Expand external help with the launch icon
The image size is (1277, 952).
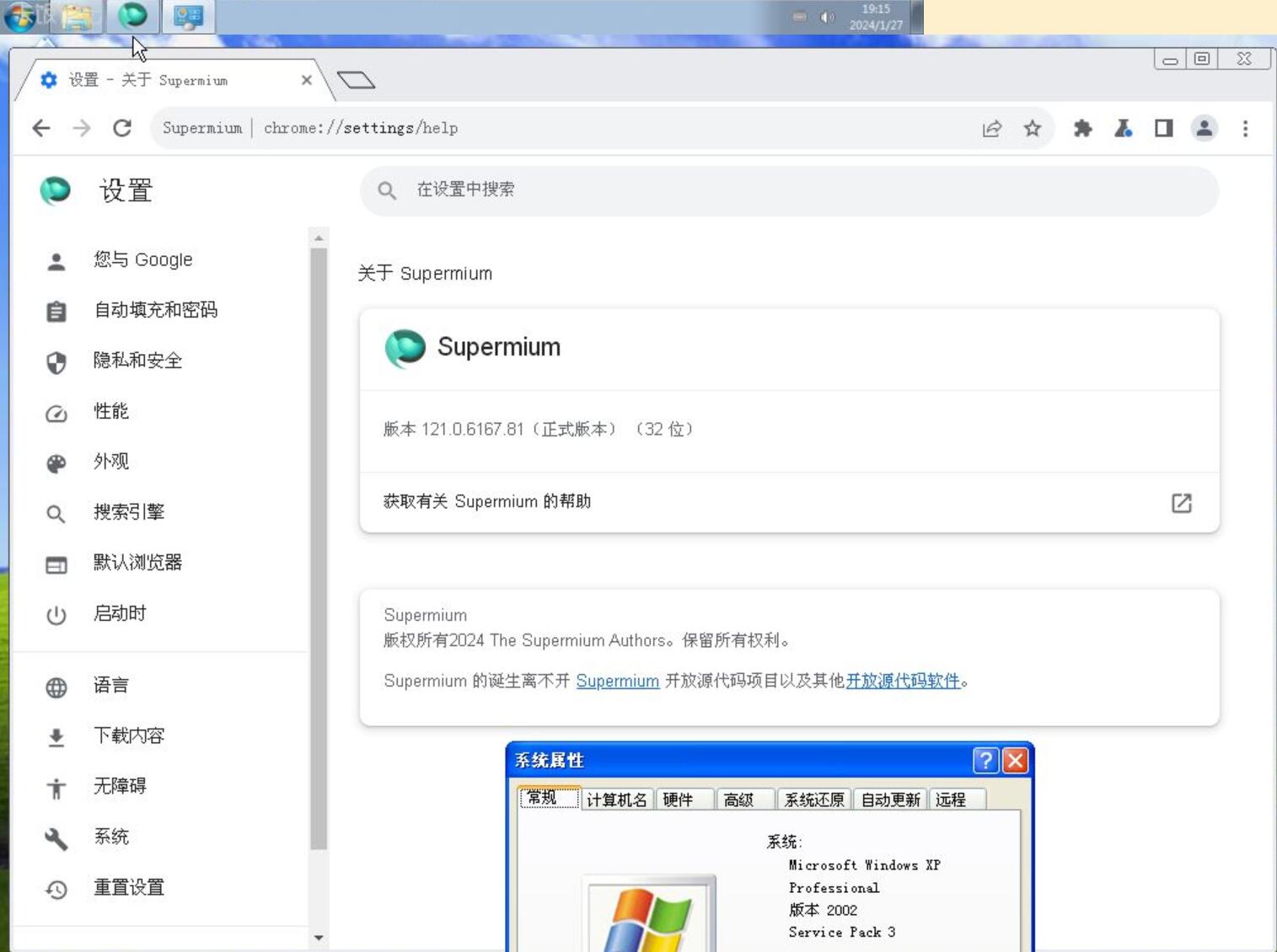(1182, 503)
